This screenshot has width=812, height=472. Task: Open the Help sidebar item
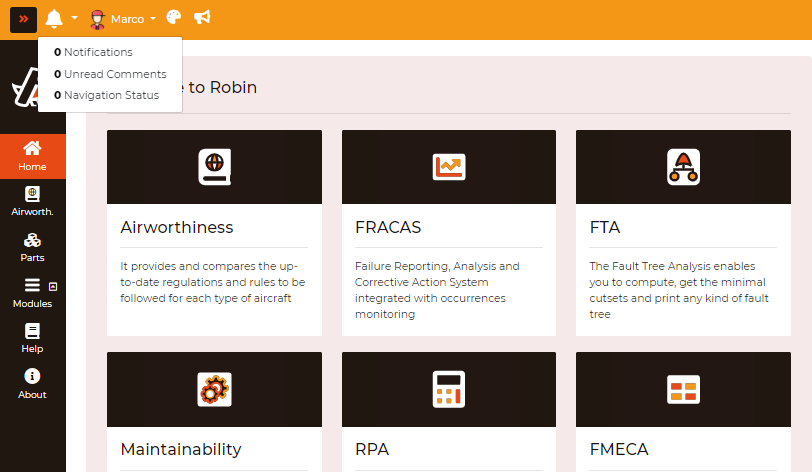(x=32, y=339)
